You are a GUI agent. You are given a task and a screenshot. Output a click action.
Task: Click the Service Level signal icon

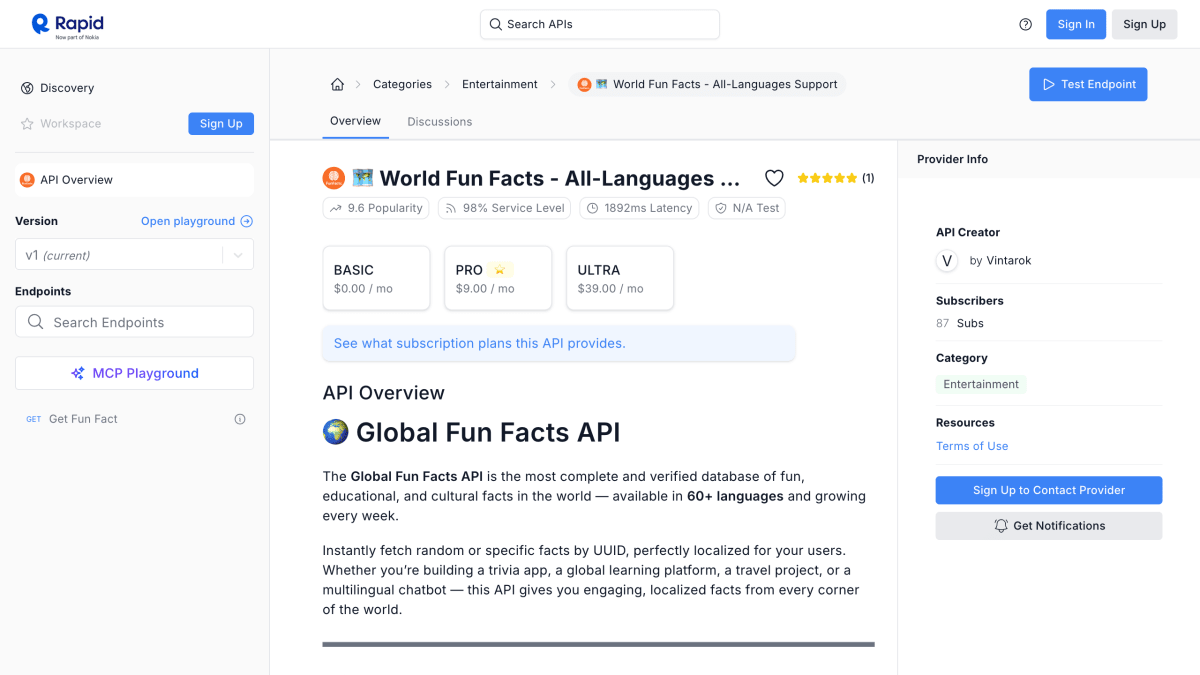click(451, 208)
